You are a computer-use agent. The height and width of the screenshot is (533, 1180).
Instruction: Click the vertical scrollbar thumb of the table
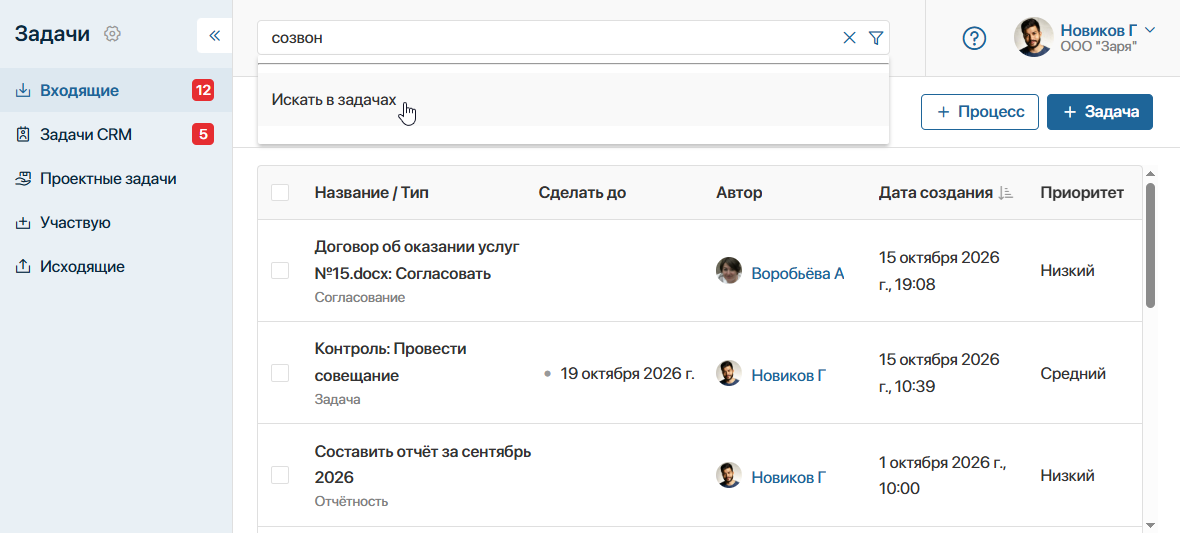(x=1150, y=244)
